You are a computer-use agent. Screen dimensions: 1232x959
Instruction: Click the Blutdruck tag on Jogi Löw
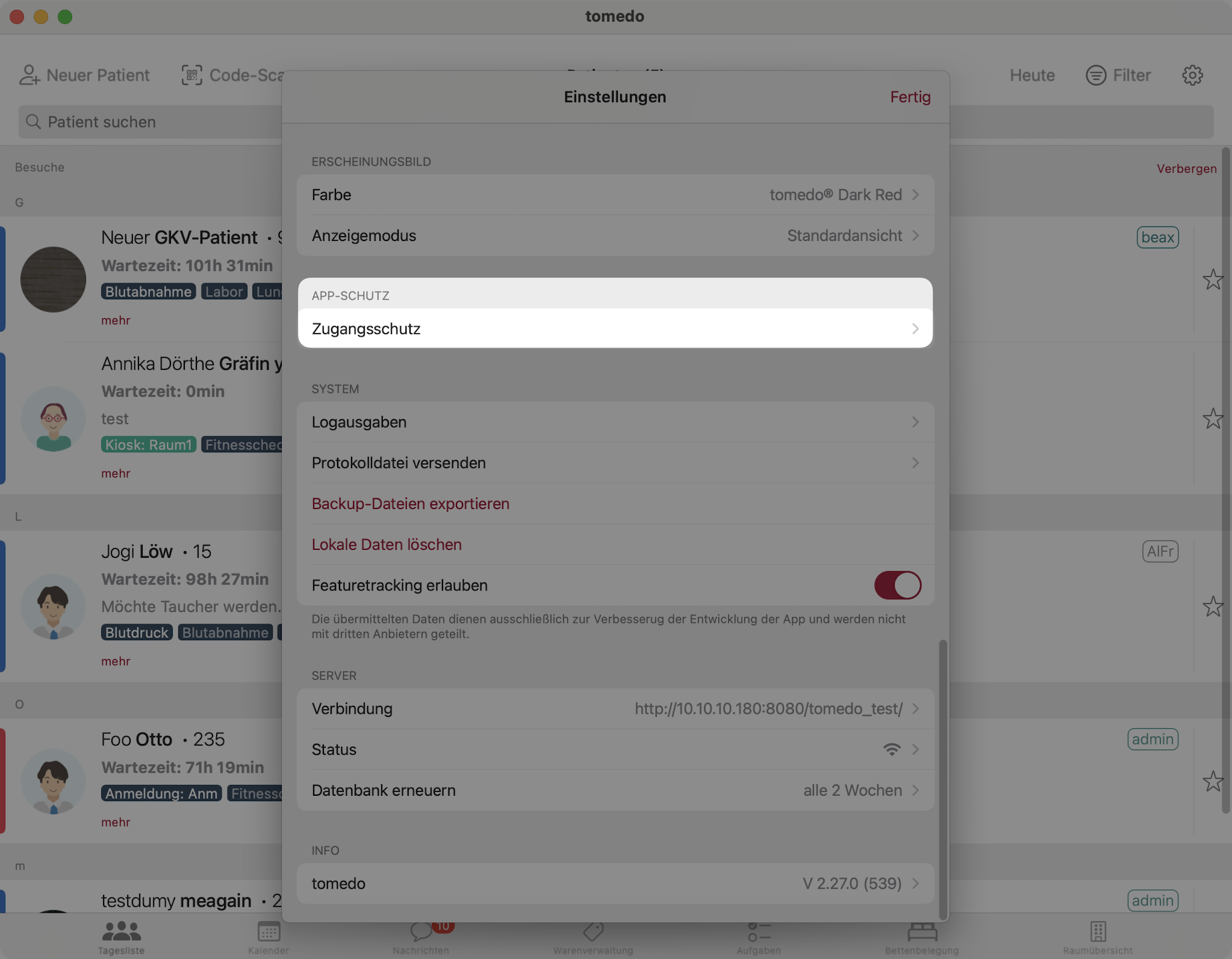point(137,633)
